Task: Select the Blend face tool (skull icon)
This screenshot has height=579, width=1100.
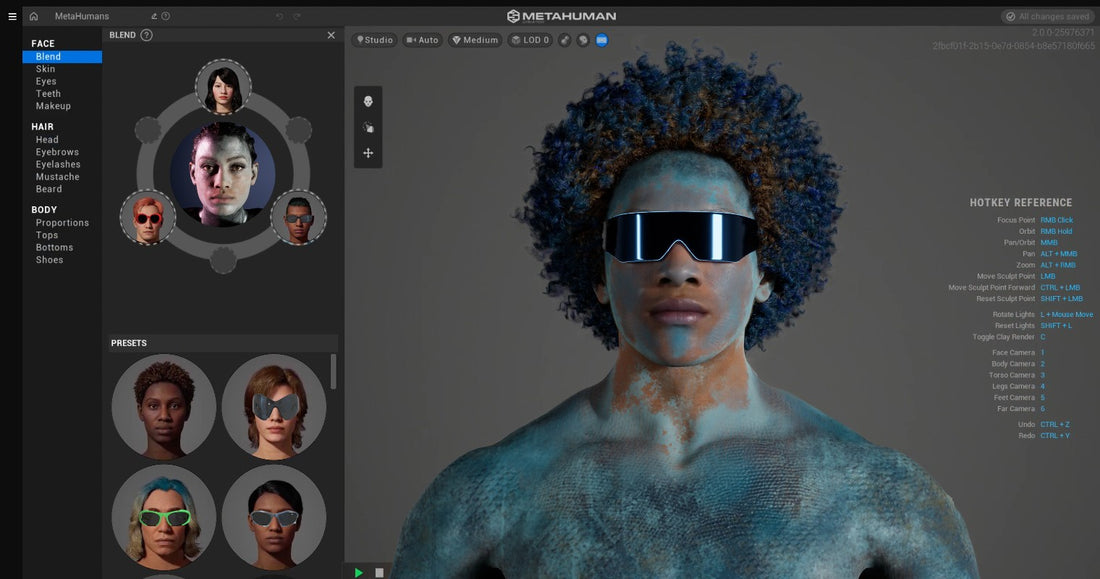Action: tap(368, 101)
